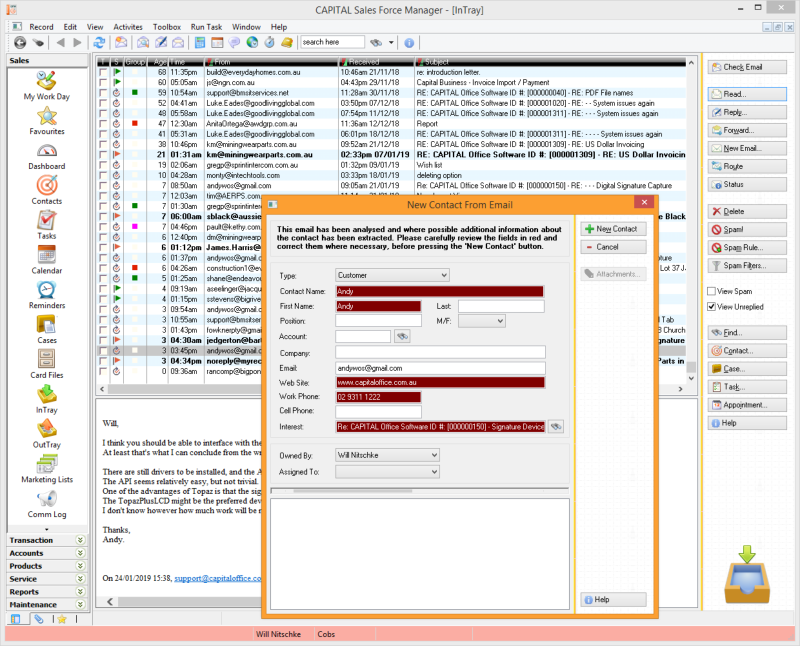
Task: Click the Forward button
Action: [747, 131]
